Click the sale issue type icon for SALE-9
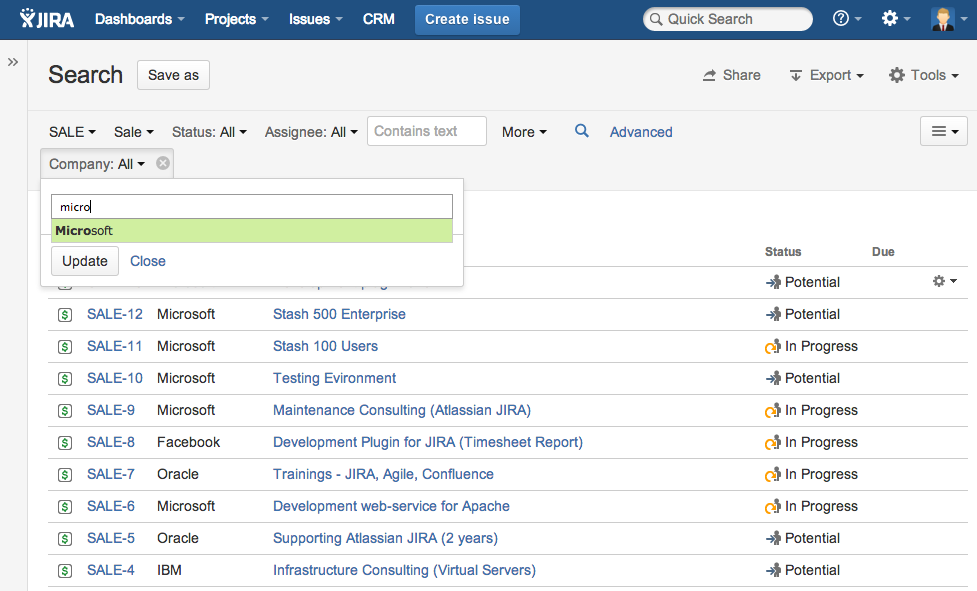977x591 pixels. [x=65, y=411]
